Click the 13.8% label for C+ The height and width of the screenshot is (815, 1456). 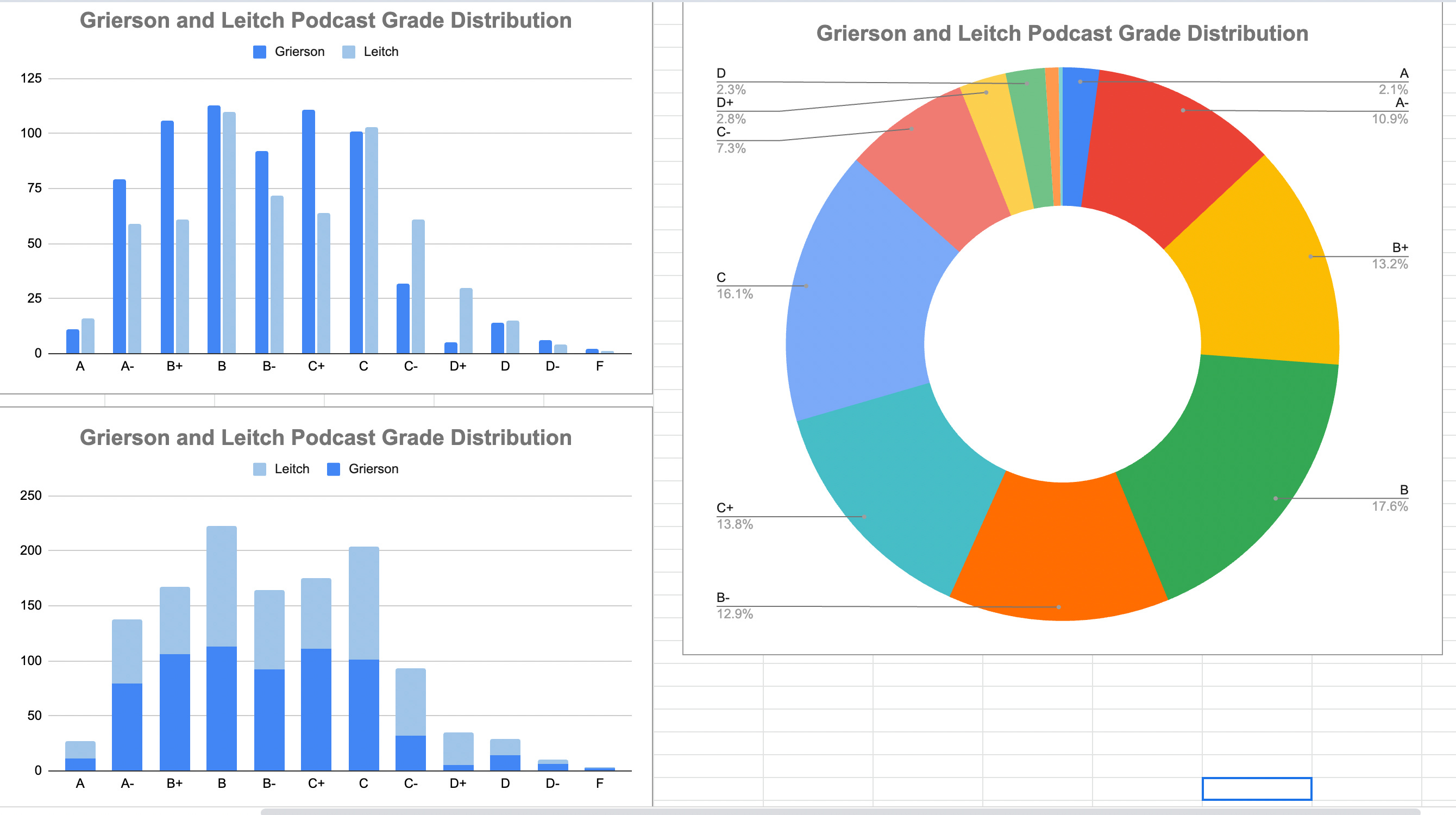click(734, 524)
